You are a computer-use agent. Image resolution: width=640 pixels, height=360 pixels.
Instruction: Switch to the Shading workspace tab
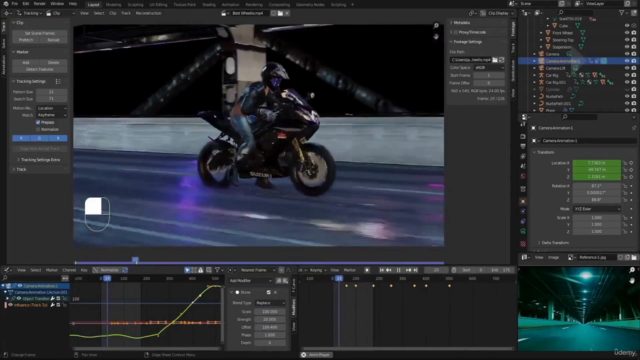click(x=209, y=5)
